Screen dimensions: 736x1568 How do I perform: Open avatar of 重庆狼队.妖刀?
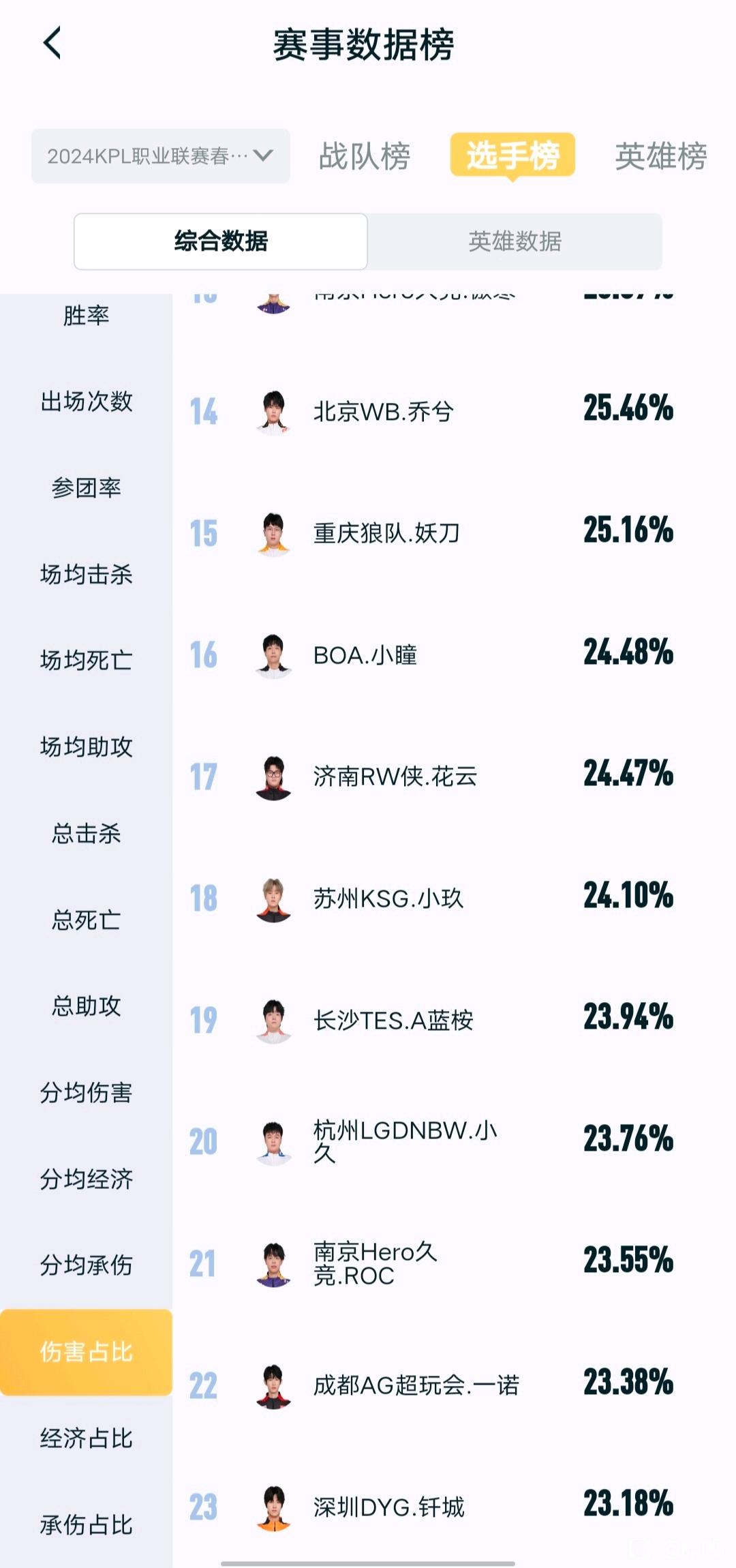pyautogui.click(x=273, y=533)
